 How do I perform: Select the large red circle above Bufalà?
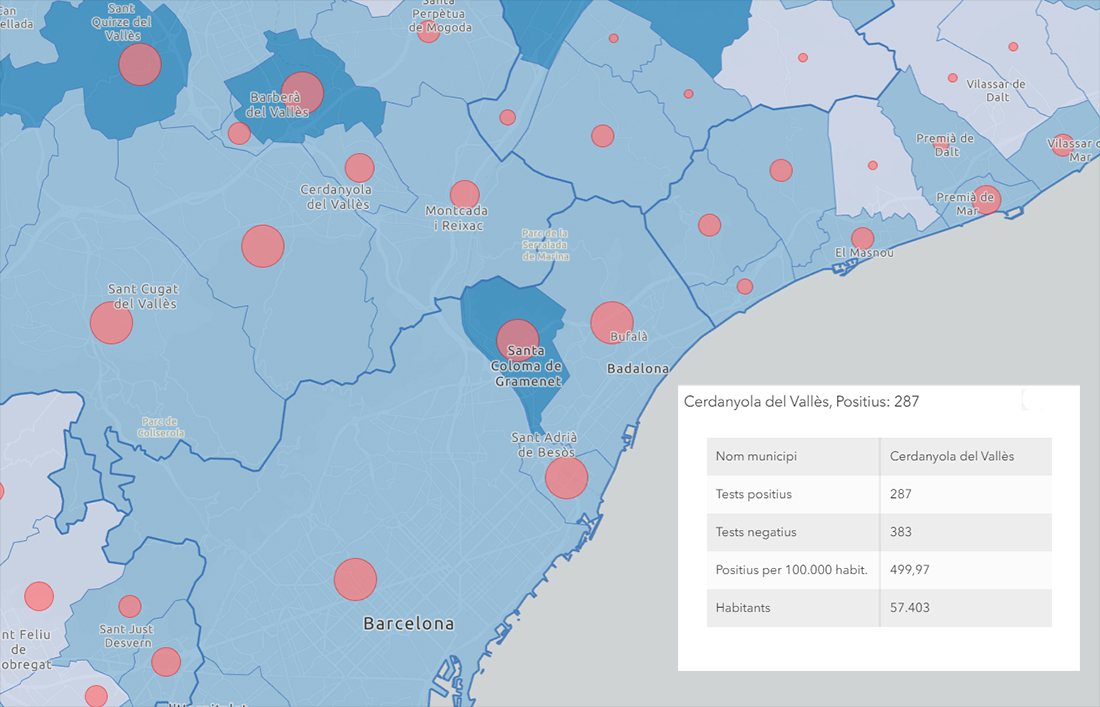click(x=612, y=323)
